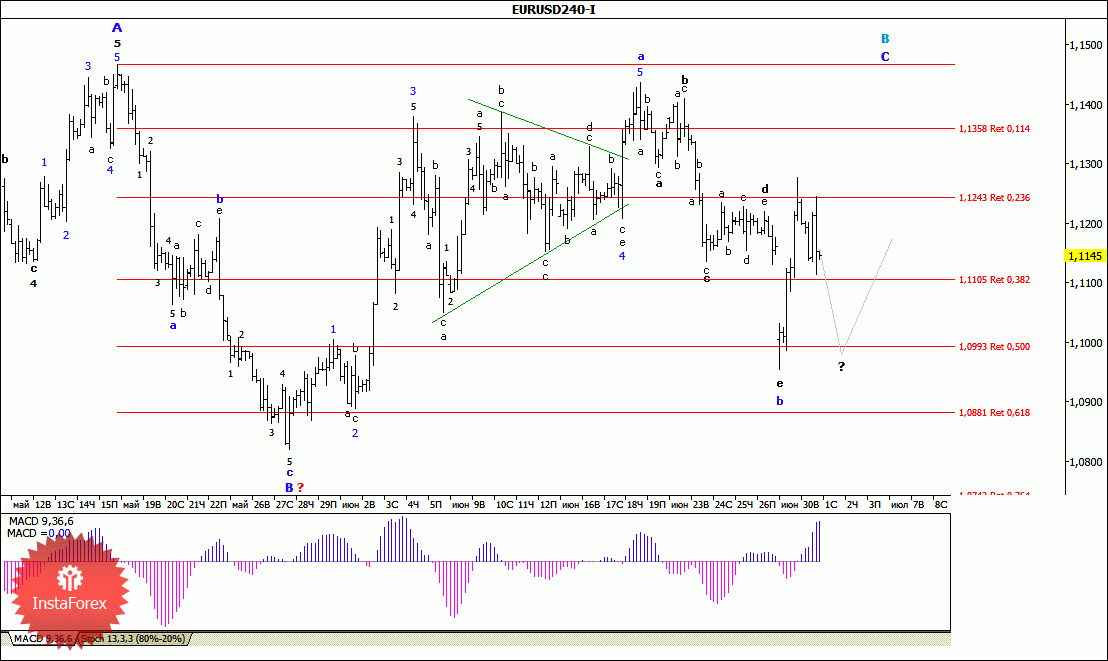
Task: Select the 1,0900 price axis label
Action: point(1084,403)
